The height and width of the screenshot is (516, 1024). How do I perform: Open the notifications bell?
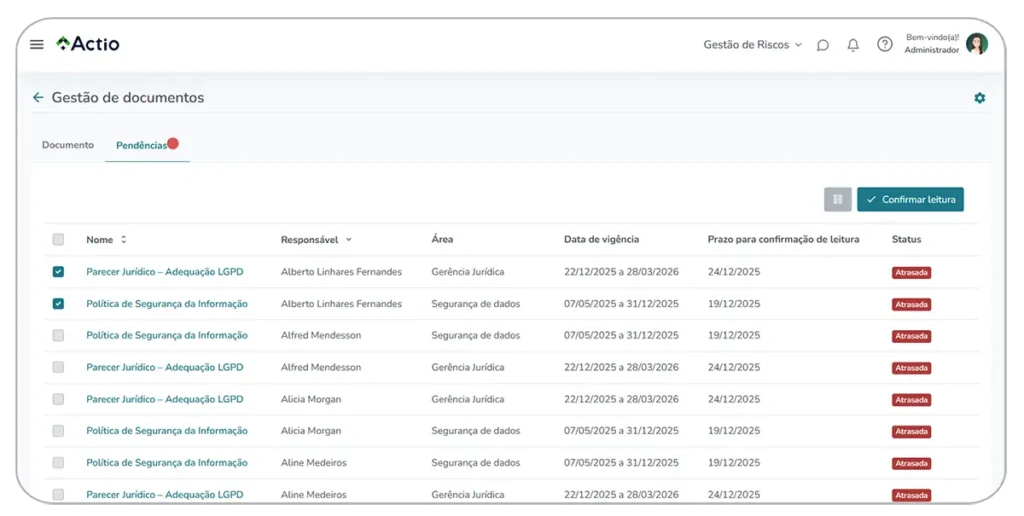point(853,45)
